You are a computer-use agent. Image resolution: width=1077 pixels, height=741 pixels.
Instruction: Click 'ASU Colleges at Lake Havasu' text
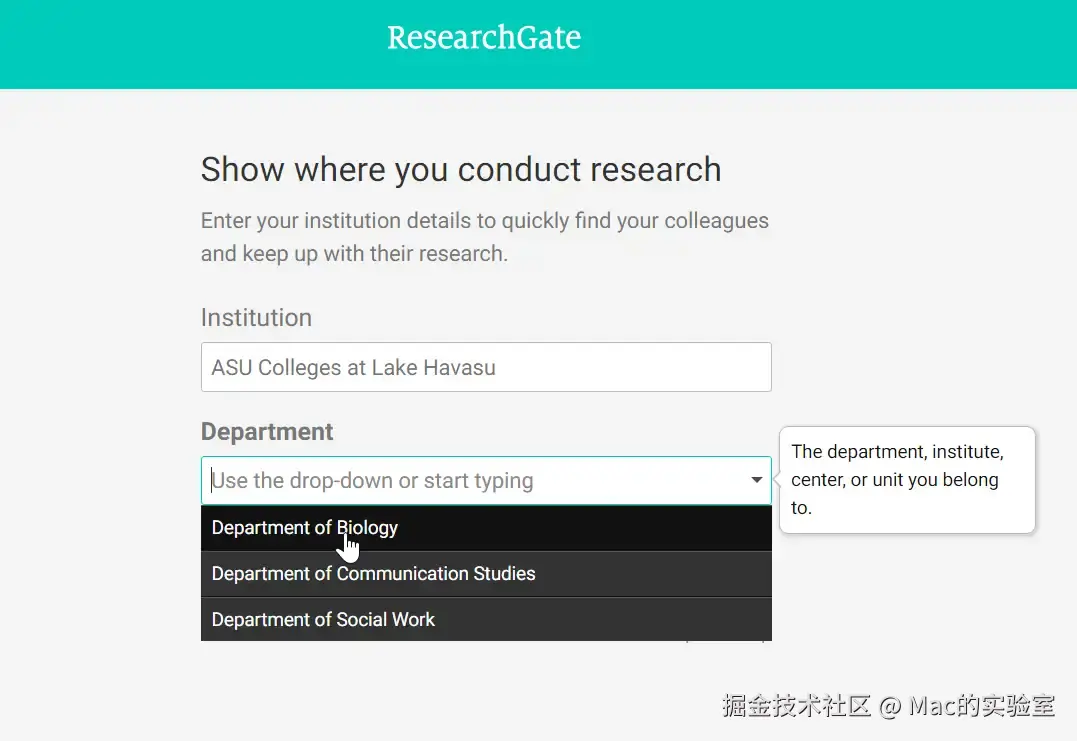pos(353,368)
